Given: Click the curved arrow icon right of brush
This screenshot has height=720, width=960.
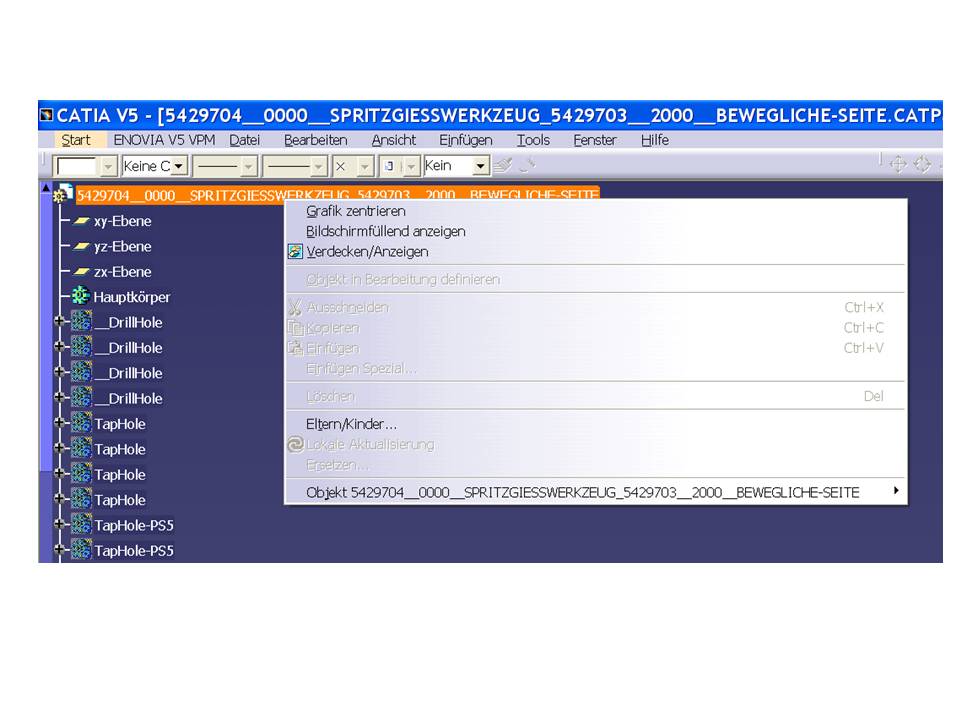Looking at the screenshot, I should (x=527, y=165).
